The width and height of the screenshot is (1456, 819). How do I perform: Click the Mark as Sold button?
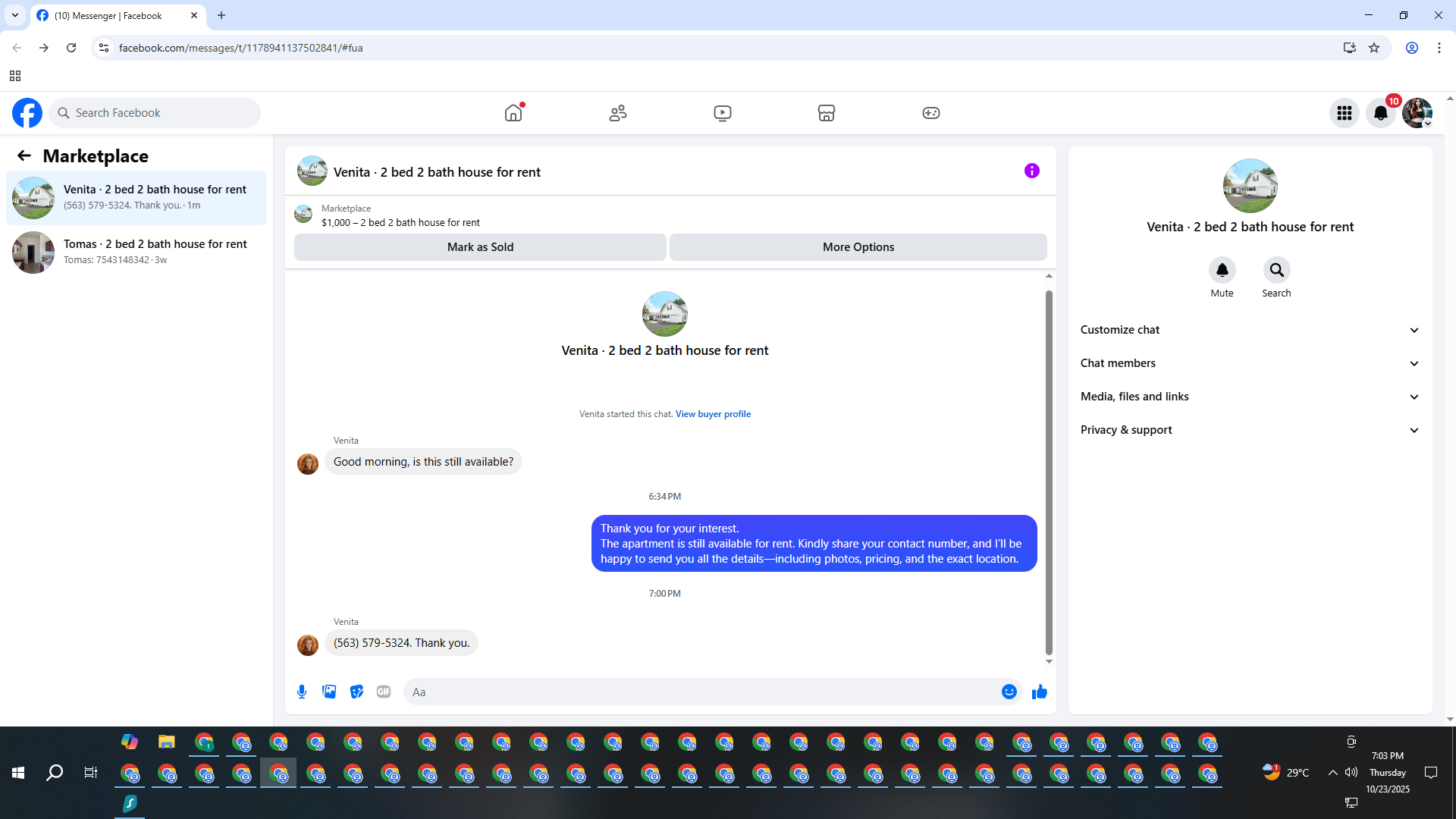click(480, 247)
